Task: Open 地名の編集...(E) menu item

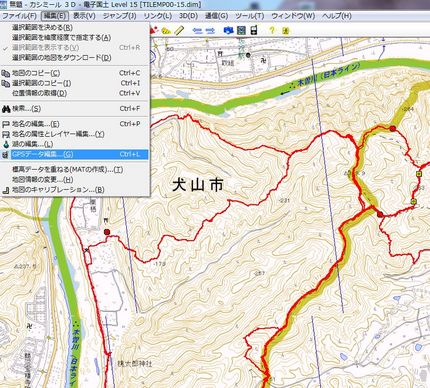Action: click(75, 124)
